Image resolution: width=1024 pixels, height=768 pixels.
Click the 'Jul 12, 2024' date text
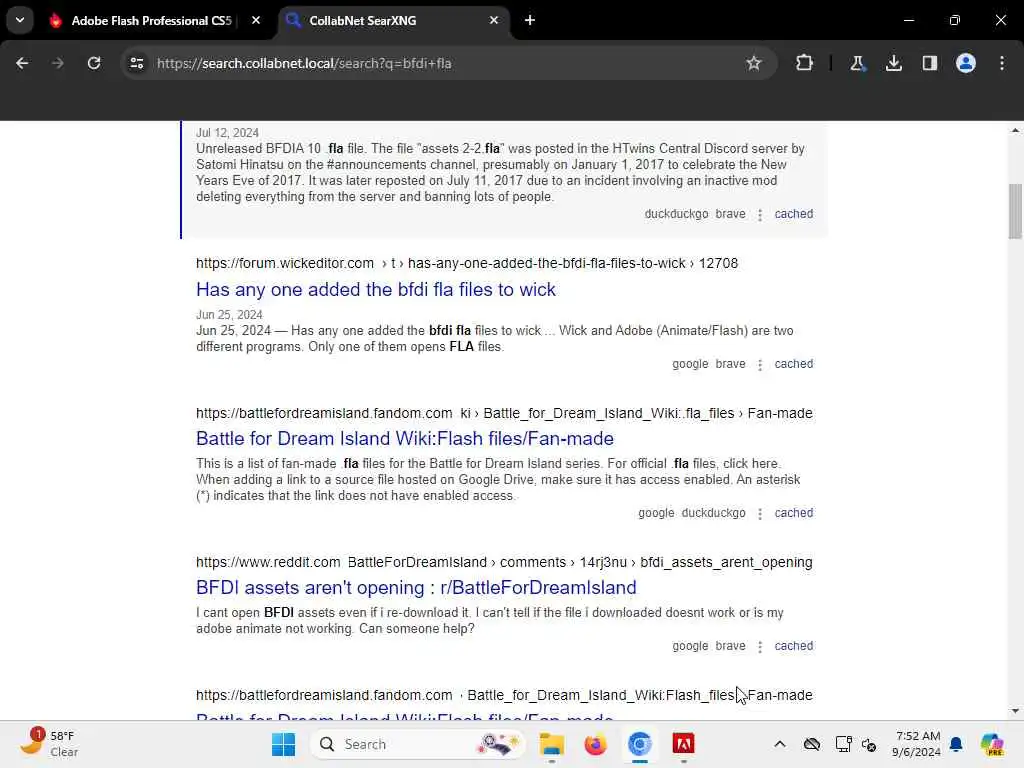(x=227, y=133)
